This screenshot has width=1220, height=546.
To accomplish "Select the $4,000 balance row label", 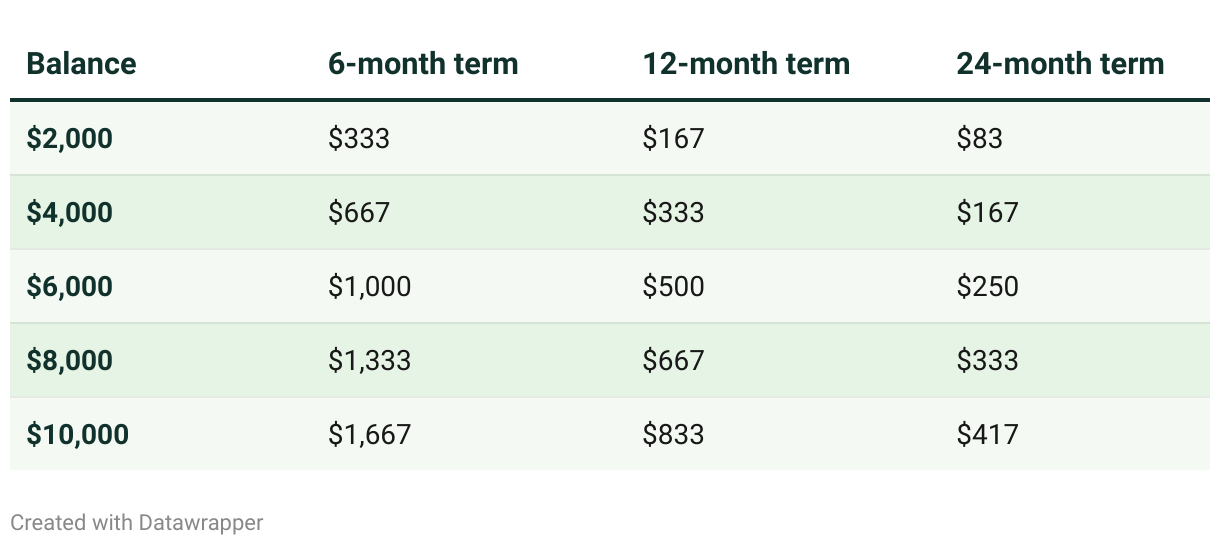I will (69, 212).
